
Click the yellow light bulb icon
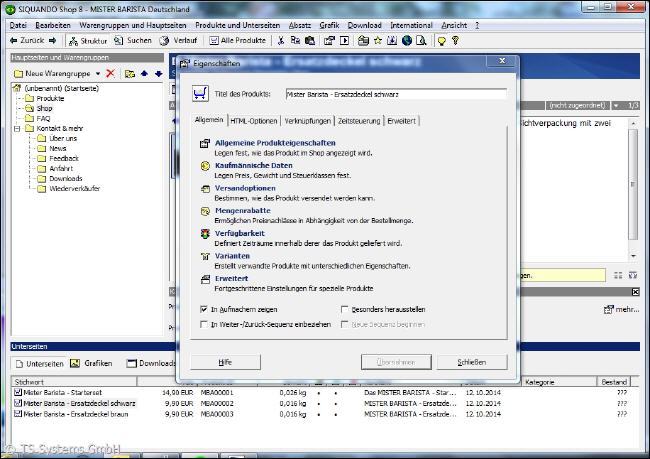441,41
